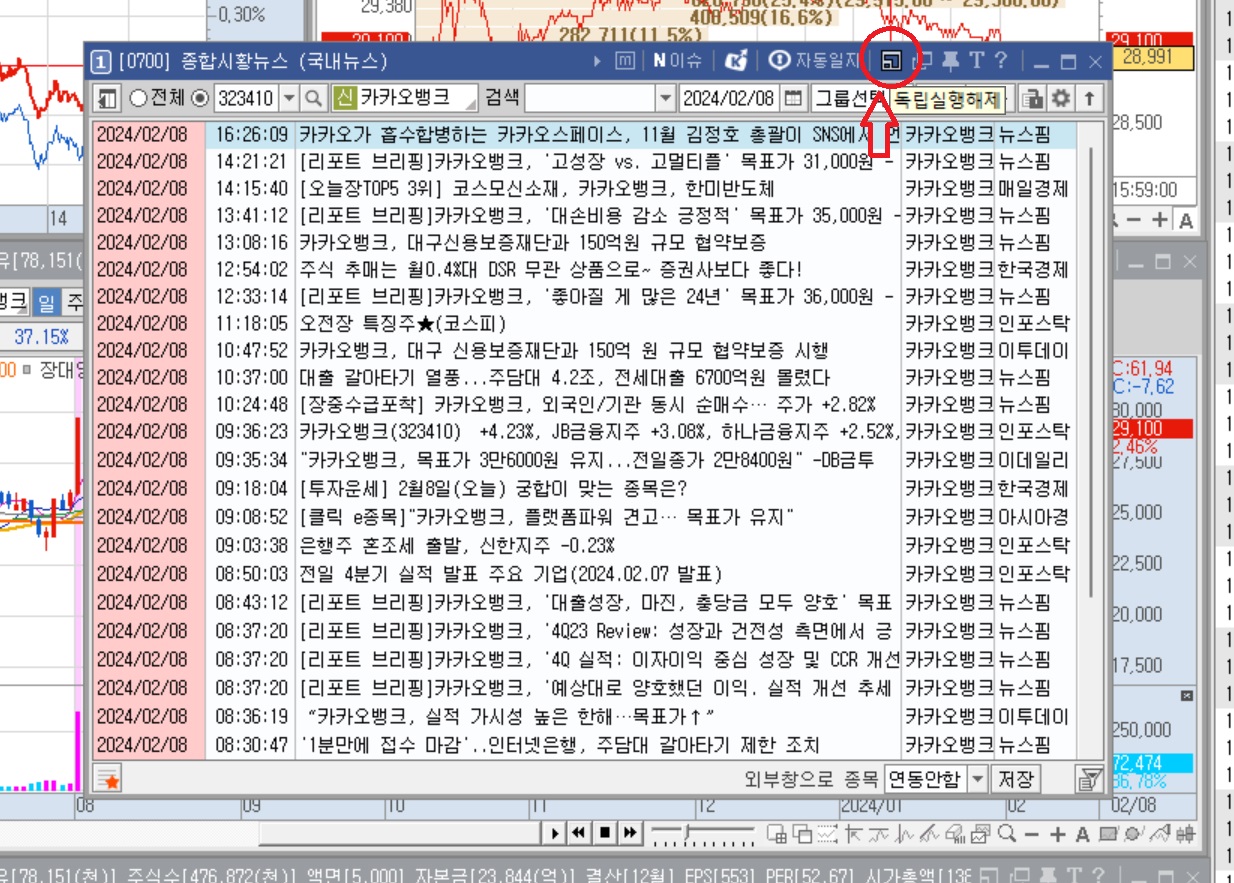Click the 검색 keyword input box

point(590,98)
